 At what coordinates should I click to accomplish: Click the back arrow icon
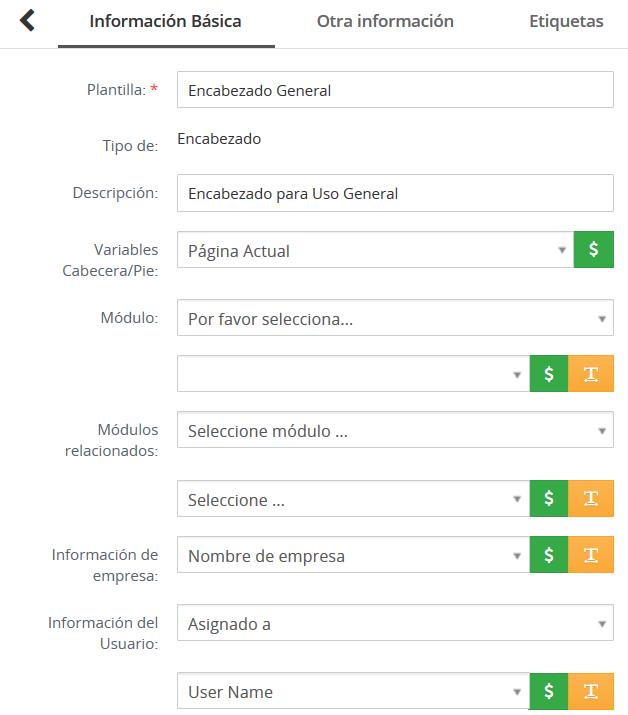tap(27, 20)
